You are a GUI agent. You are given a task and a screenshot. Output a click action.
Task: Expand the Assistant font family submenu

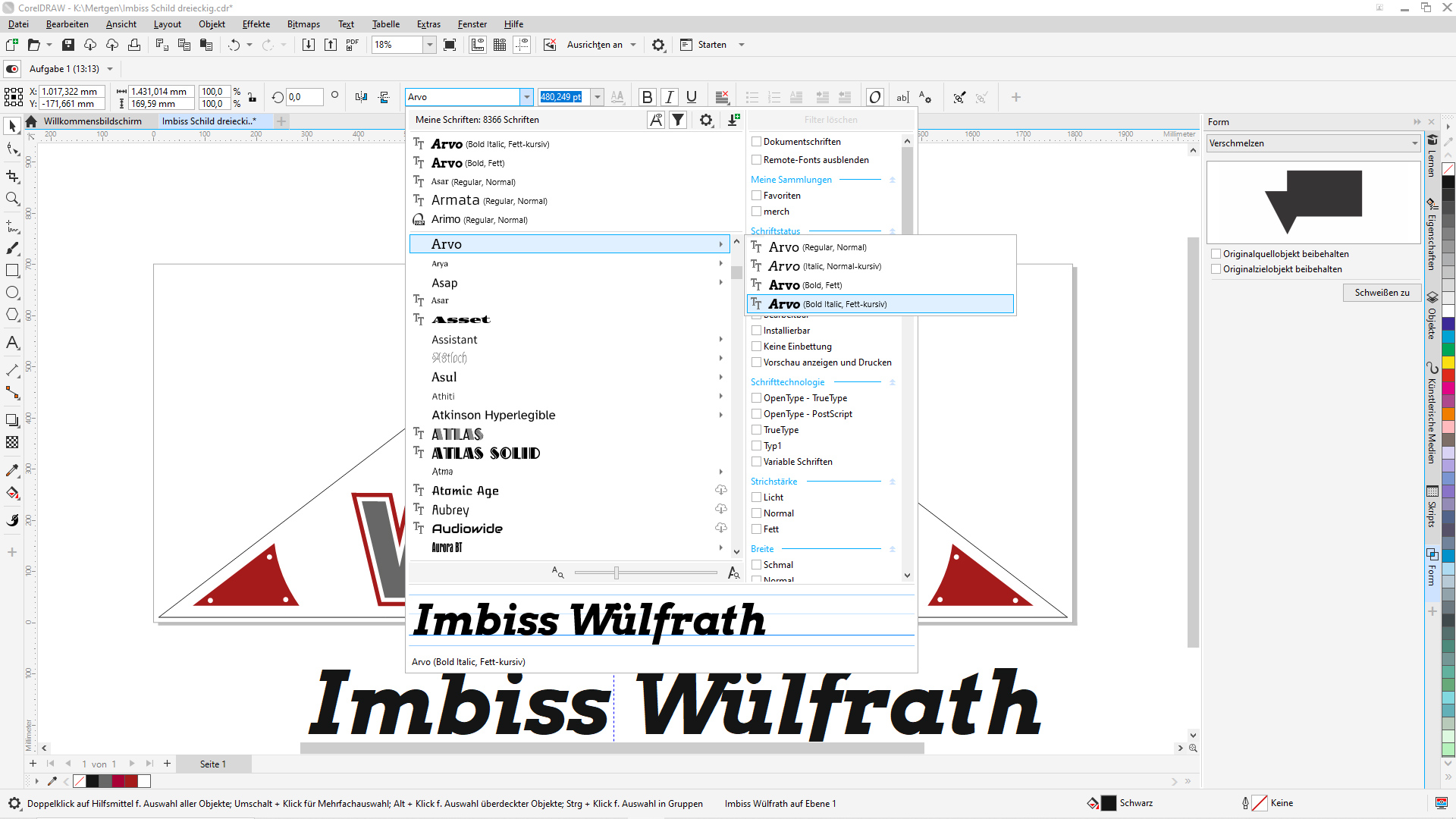tap(720, 340)
